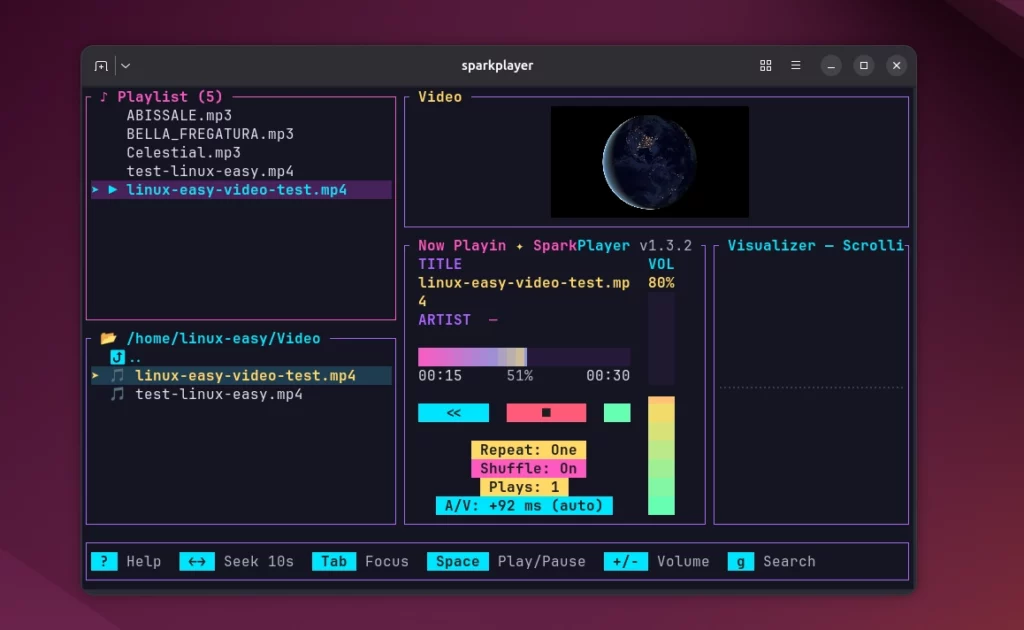Click the VOL label
Image resolution: width=1024 pixels, height=630 pixels.
pyautogui.click(x=661, y=264)
